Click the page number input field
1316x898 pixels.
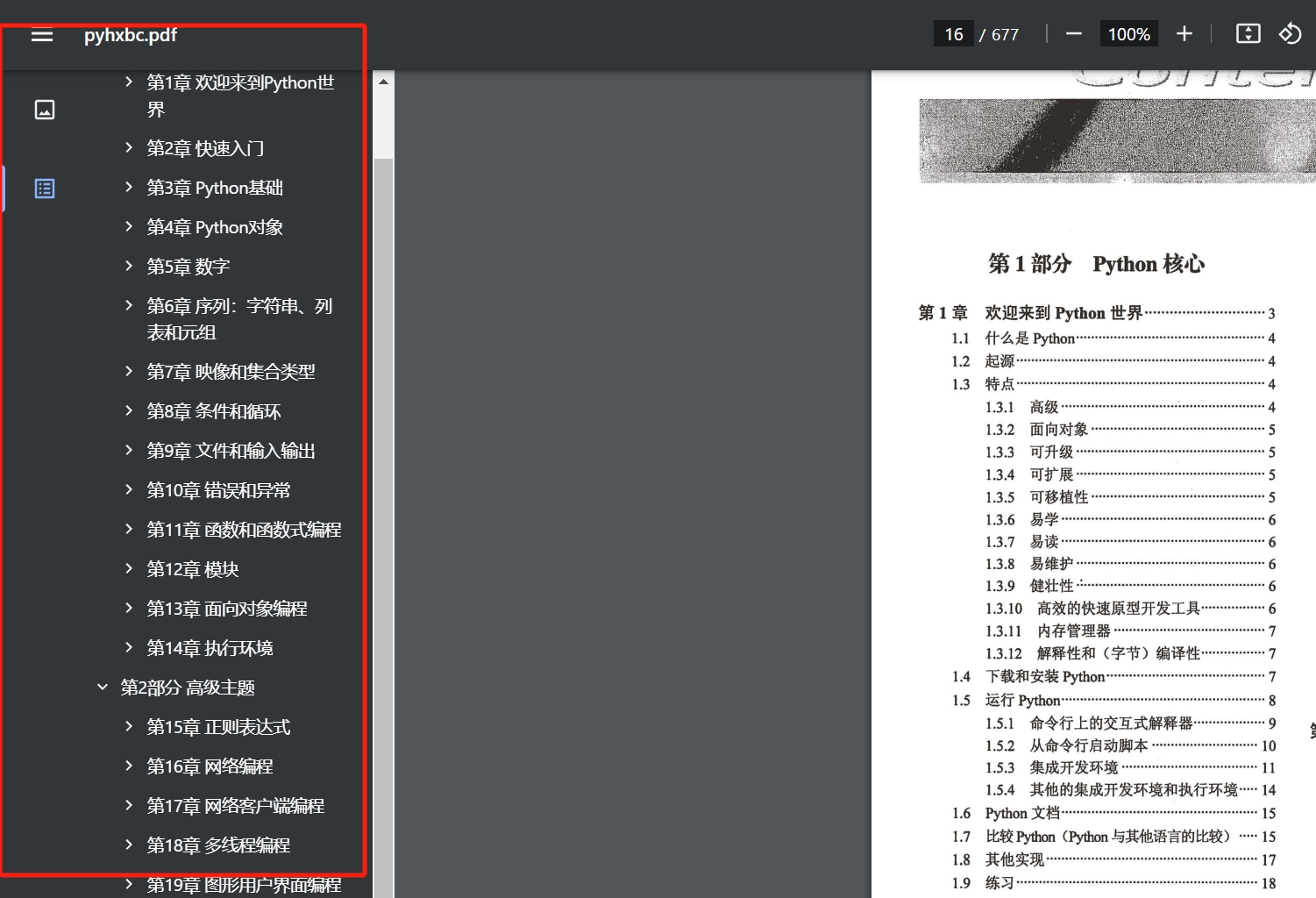pyautogui.click(x=953, y=34)
